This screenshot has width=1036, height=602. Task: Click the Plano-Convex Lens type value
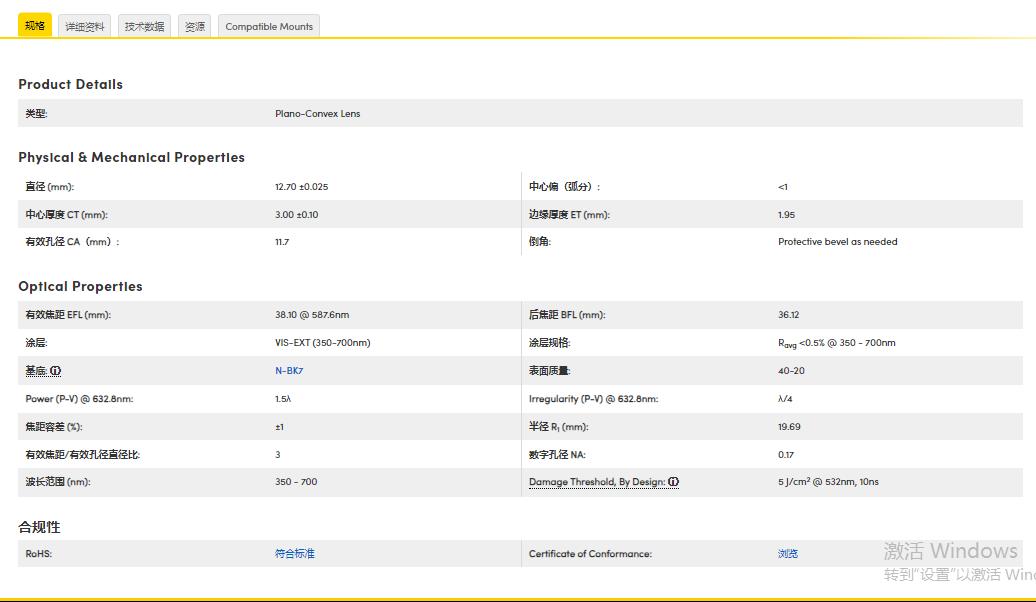pos(317,114)
